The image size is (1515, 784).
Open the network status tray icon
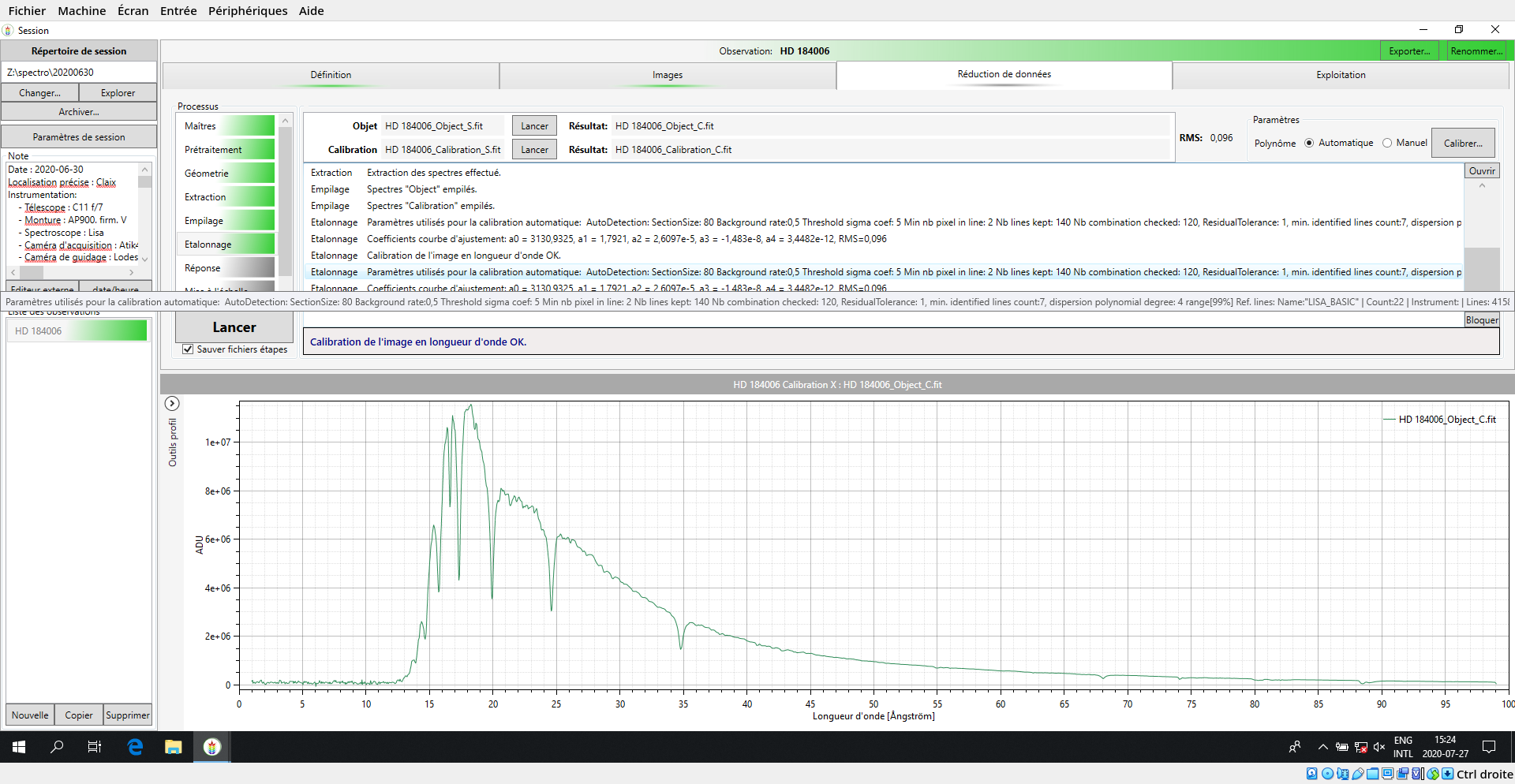coord(1361,747)
